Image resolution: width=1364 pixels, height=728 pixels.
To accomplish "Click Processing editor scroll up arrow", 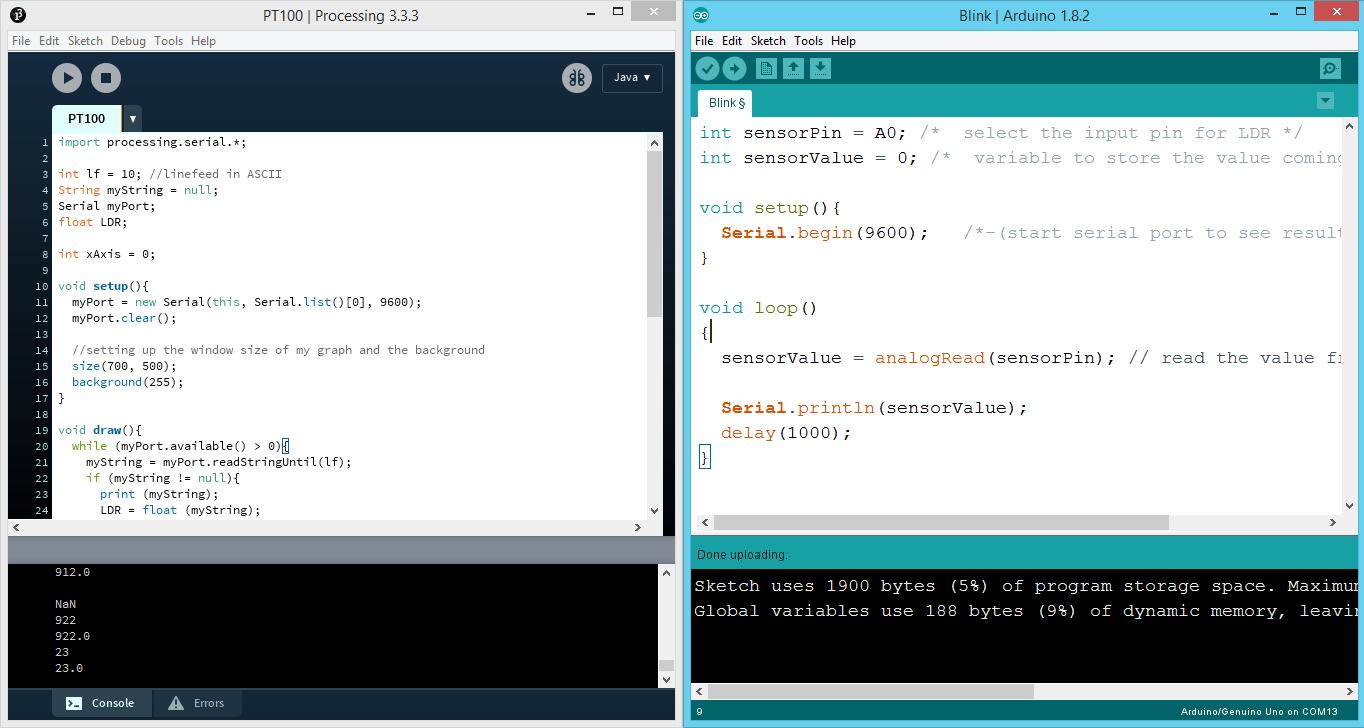I will tap(654, 141).
